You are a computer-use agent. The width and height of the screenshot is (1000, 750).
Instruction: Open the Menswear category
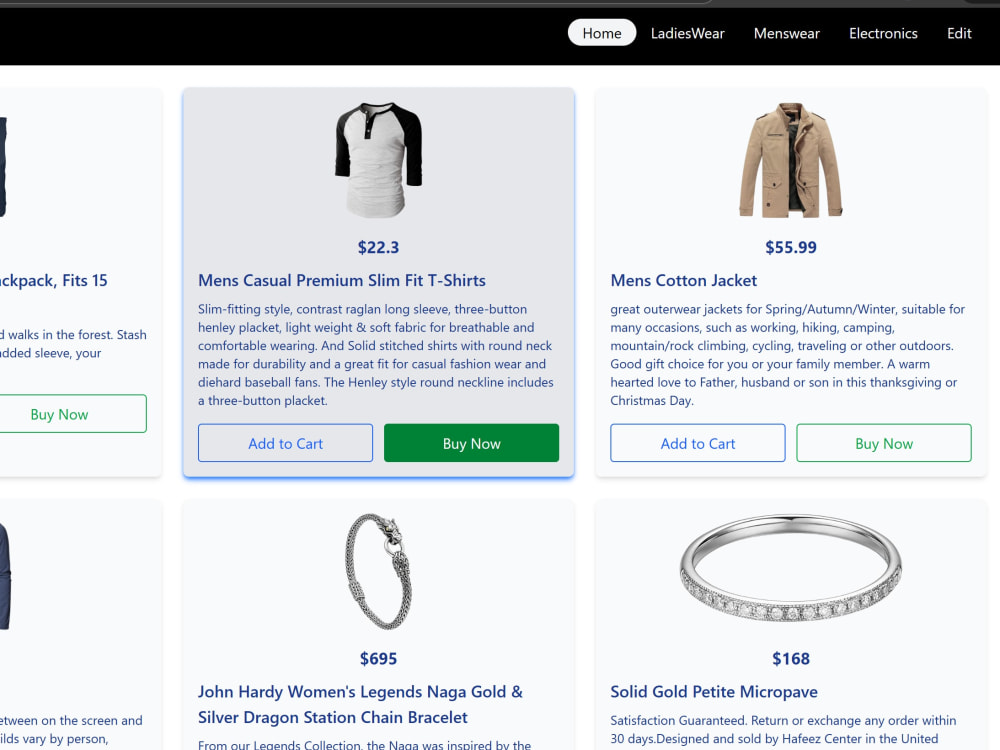[786, 33]
